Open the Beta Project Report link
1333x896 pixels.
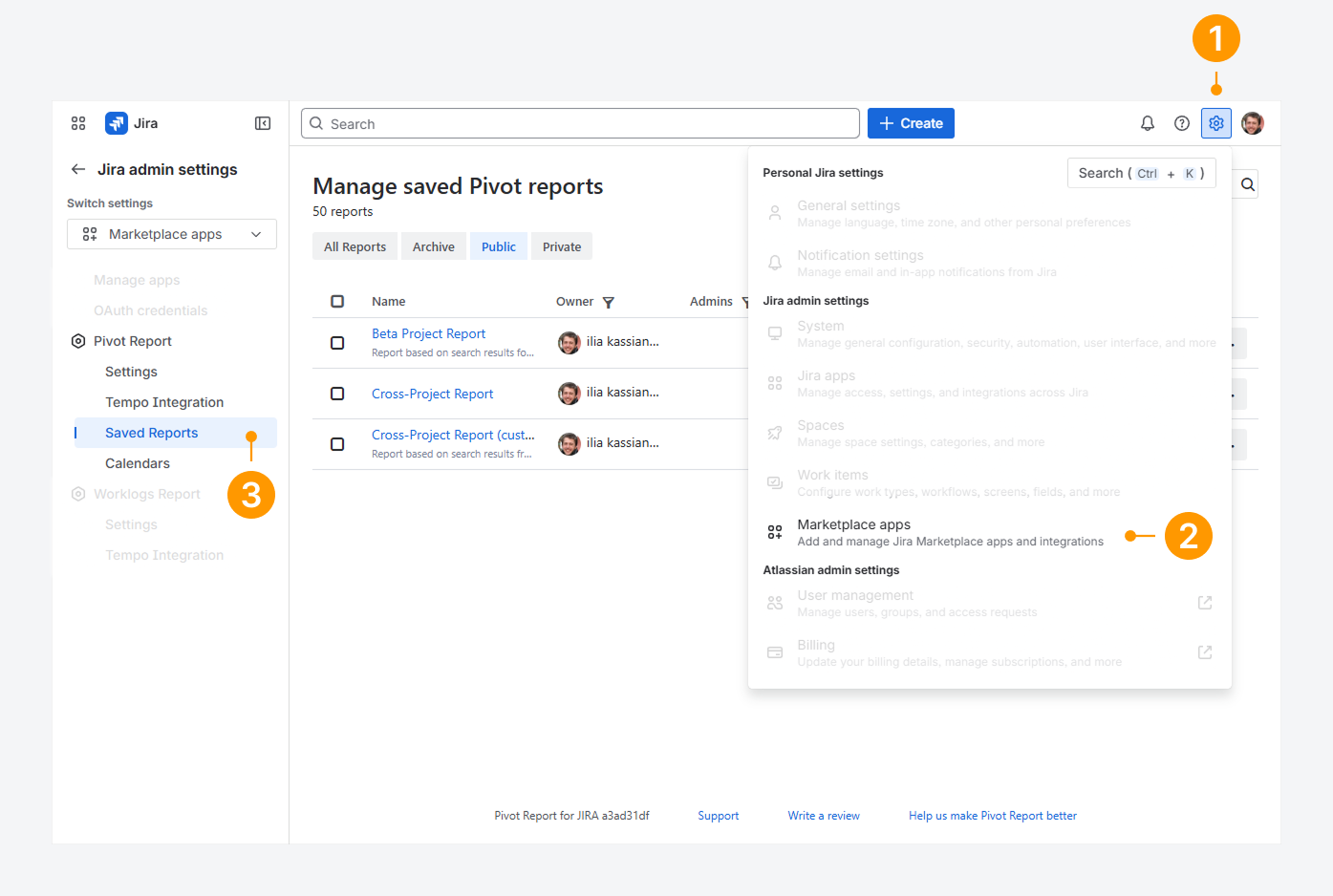[428, 333]
